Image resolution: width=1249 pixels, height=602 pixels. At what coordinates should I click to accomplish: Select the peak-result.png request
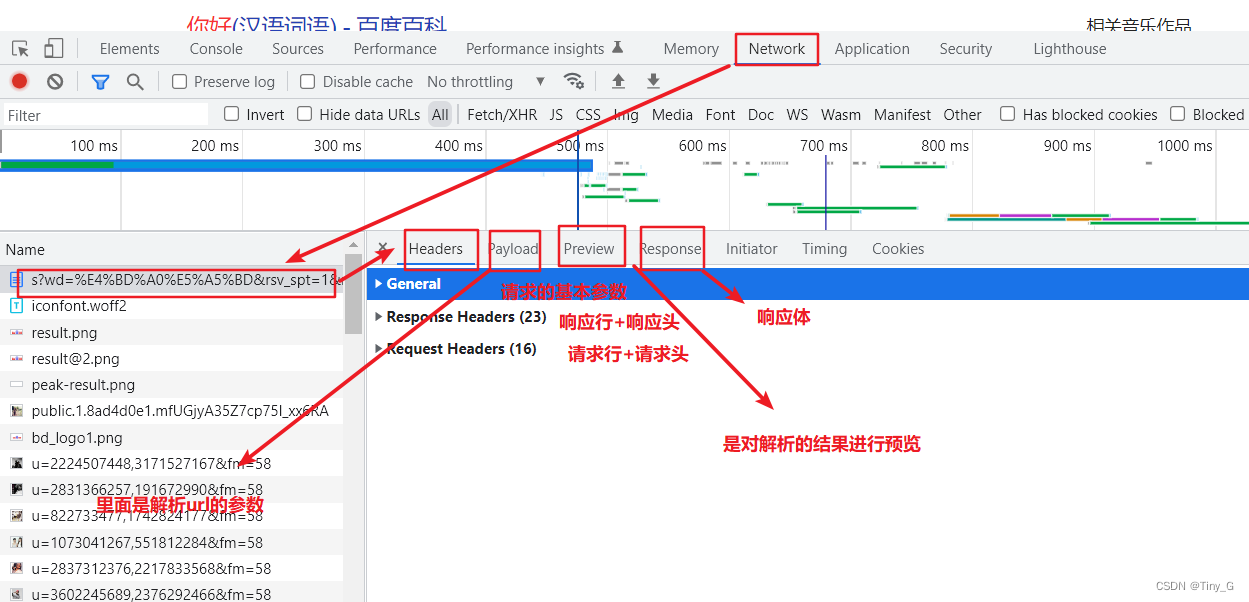coord(172,385)
